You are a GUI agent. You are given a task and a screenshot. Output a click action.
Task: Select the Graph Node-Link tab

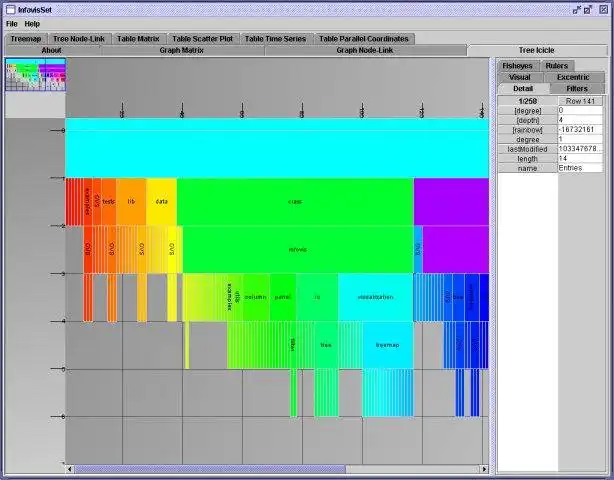pyautogui.click(x=365, y=50)
